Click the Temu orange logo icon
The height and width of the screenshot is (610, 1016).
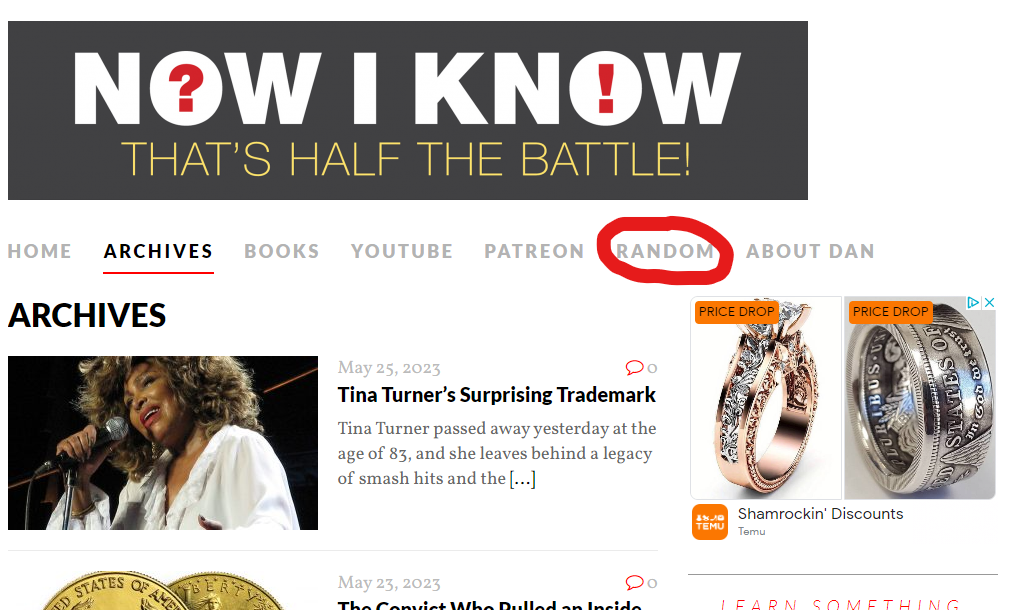tap(710, 522)
